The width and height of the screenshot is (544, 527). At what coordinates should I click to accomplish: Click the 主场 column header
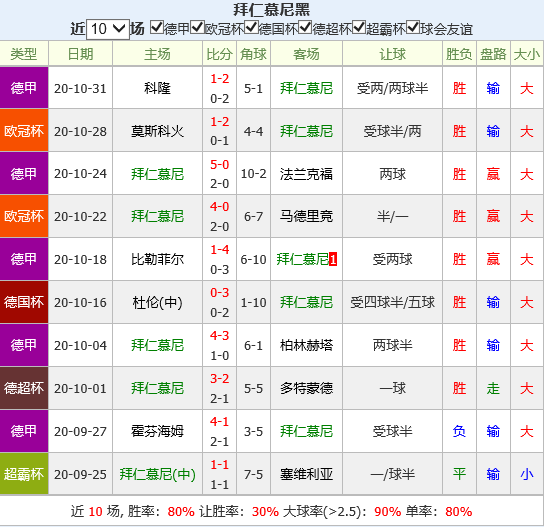pos(158,54)
